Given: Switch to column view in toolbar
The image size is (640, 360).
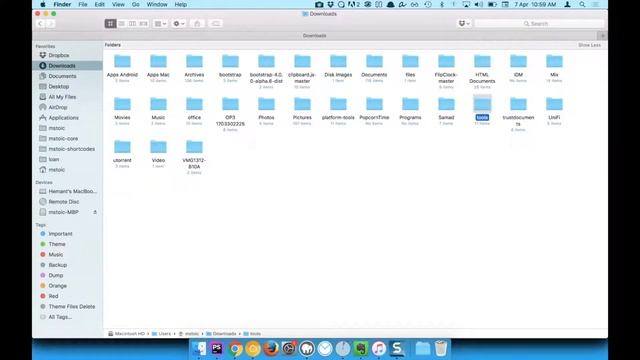Looking at the screenshot, I should (x=132, y=24).
